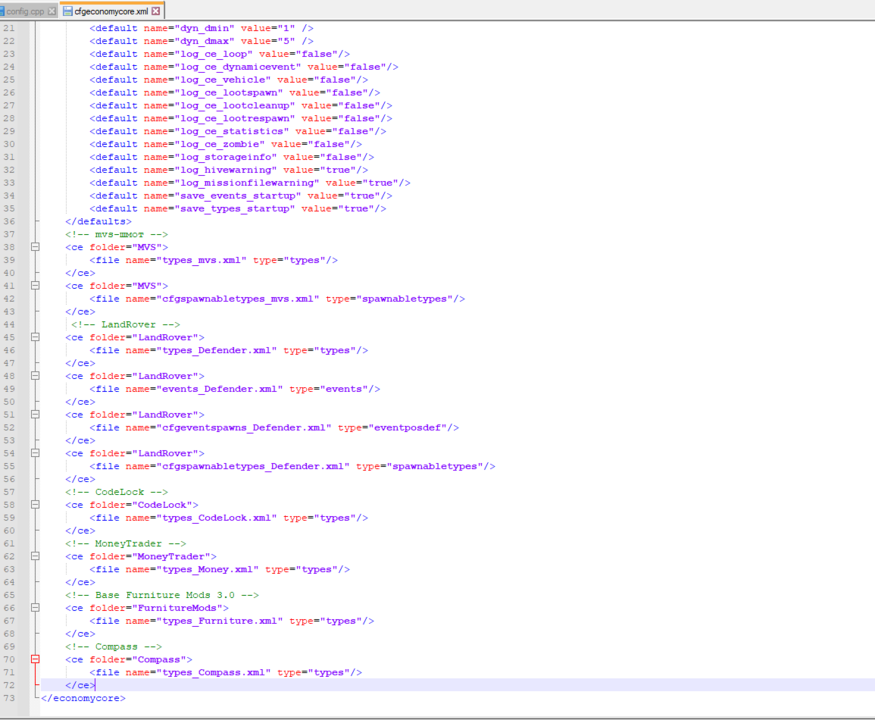
Task: Collapse the FurnitureMods block fold at line 66
Action: point(35,608)
